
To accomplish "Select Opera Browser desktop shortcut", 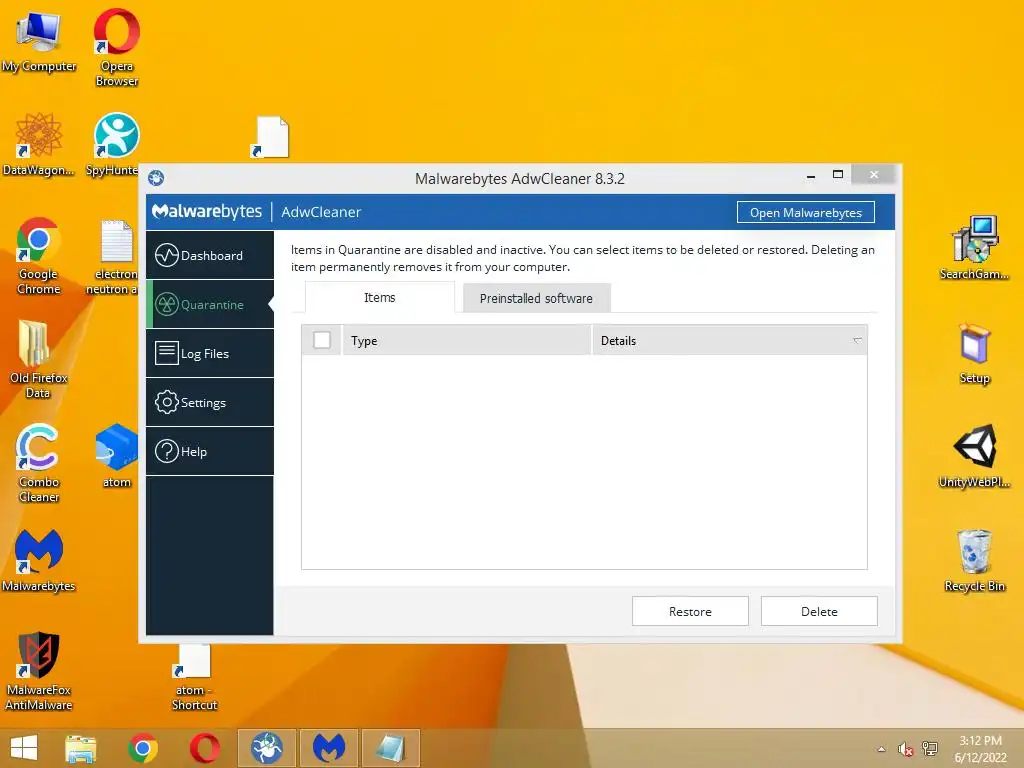I will click(117, 47).
